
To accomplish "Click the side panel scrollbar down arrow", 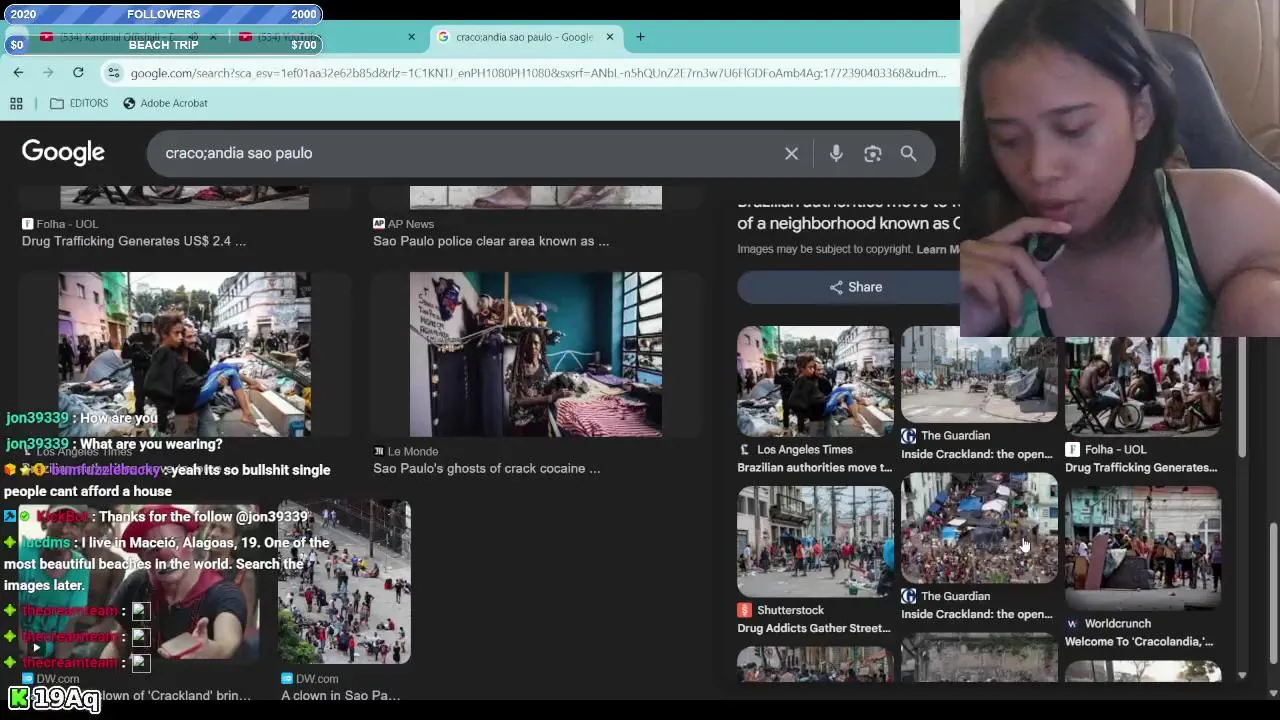I will (x=1242, y=675).
